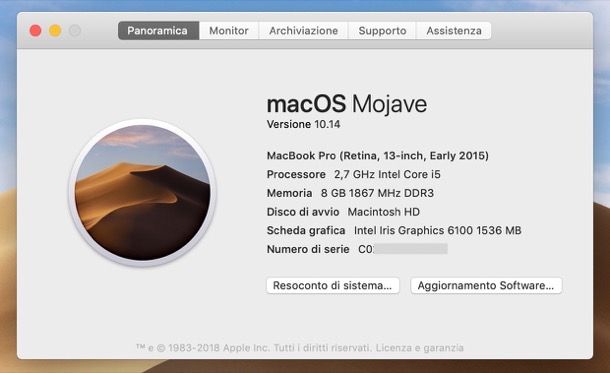The width and height of the screenshot is (610, 373).
Task: Click the Versione 10.14 text
Action: coord(303,124)
